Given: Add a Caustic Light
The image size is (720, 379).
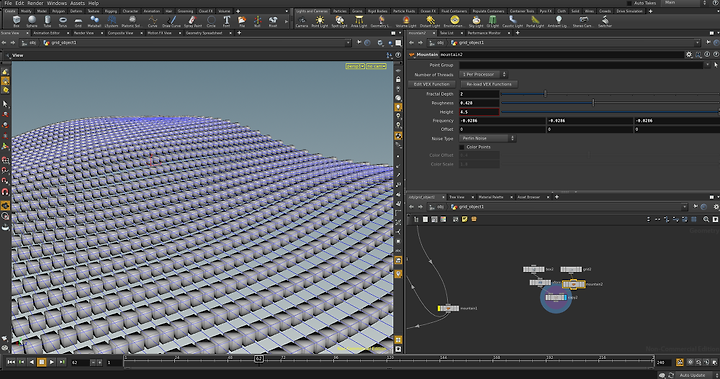Looking at the screenshot, I should coord(512,21).
